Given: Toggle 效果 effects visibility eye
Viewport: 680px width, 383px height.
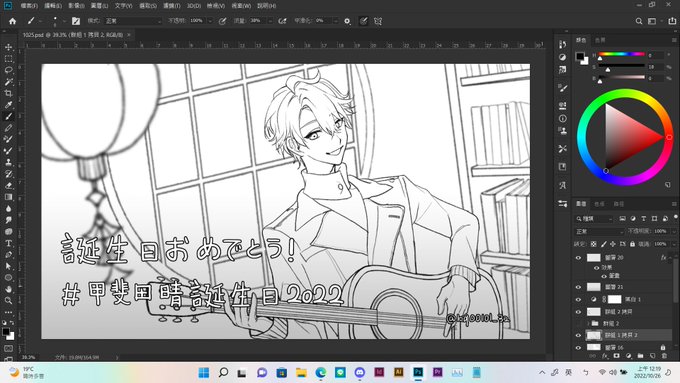Looking at the screenshot, I should [597, 268].
